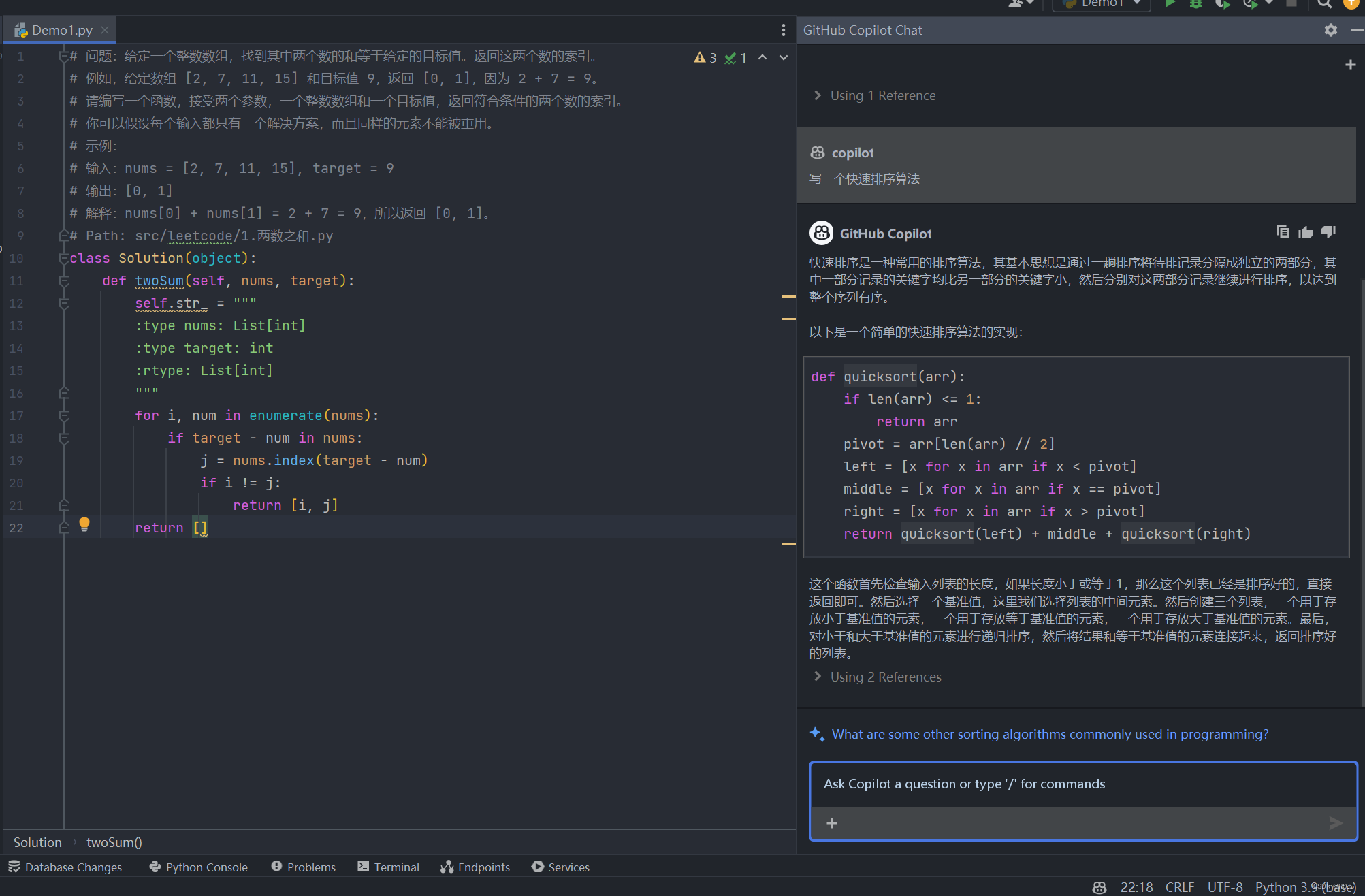The width and height of the screenshot is (1365, 896).
Task: Open the Services tool window
Action: (561, 867)
